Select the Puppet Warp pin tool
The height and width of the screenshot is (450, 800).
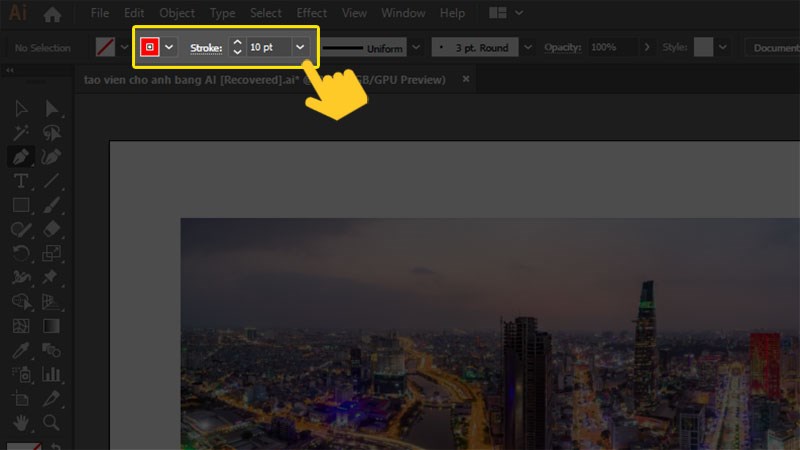coord(50,277)
